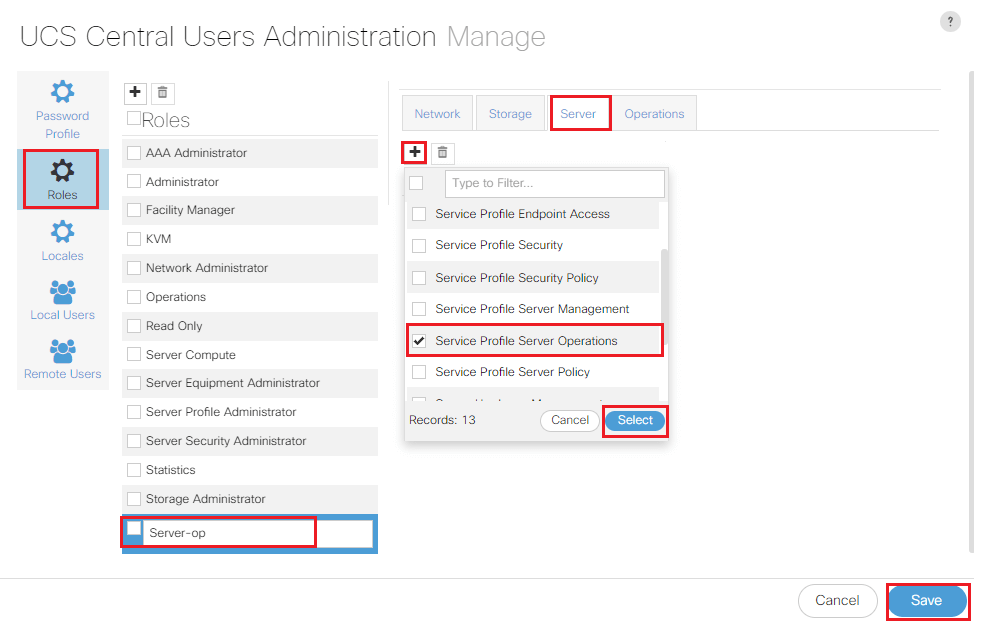This screenshot has width=982, height=634.
Task: Click the Type to Filter input field
Action: click(554, 183)
